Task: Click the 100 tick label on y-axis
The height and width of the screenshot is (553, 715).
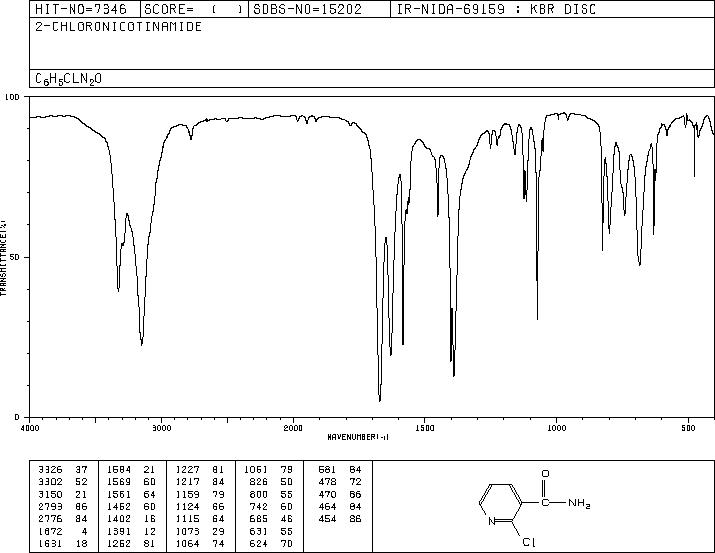Action: click(12, 97)
